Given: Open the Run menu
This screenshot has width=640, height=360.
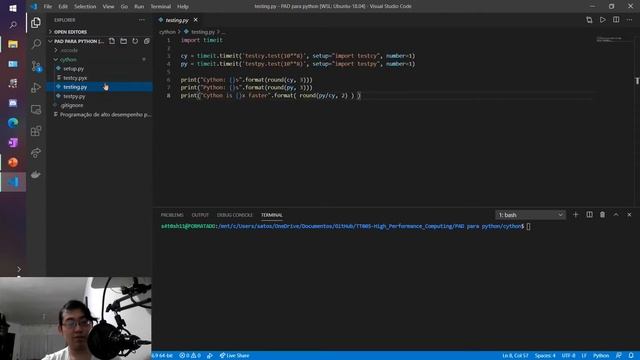Looking at the screenshot, I should click(x=139, y=7).
